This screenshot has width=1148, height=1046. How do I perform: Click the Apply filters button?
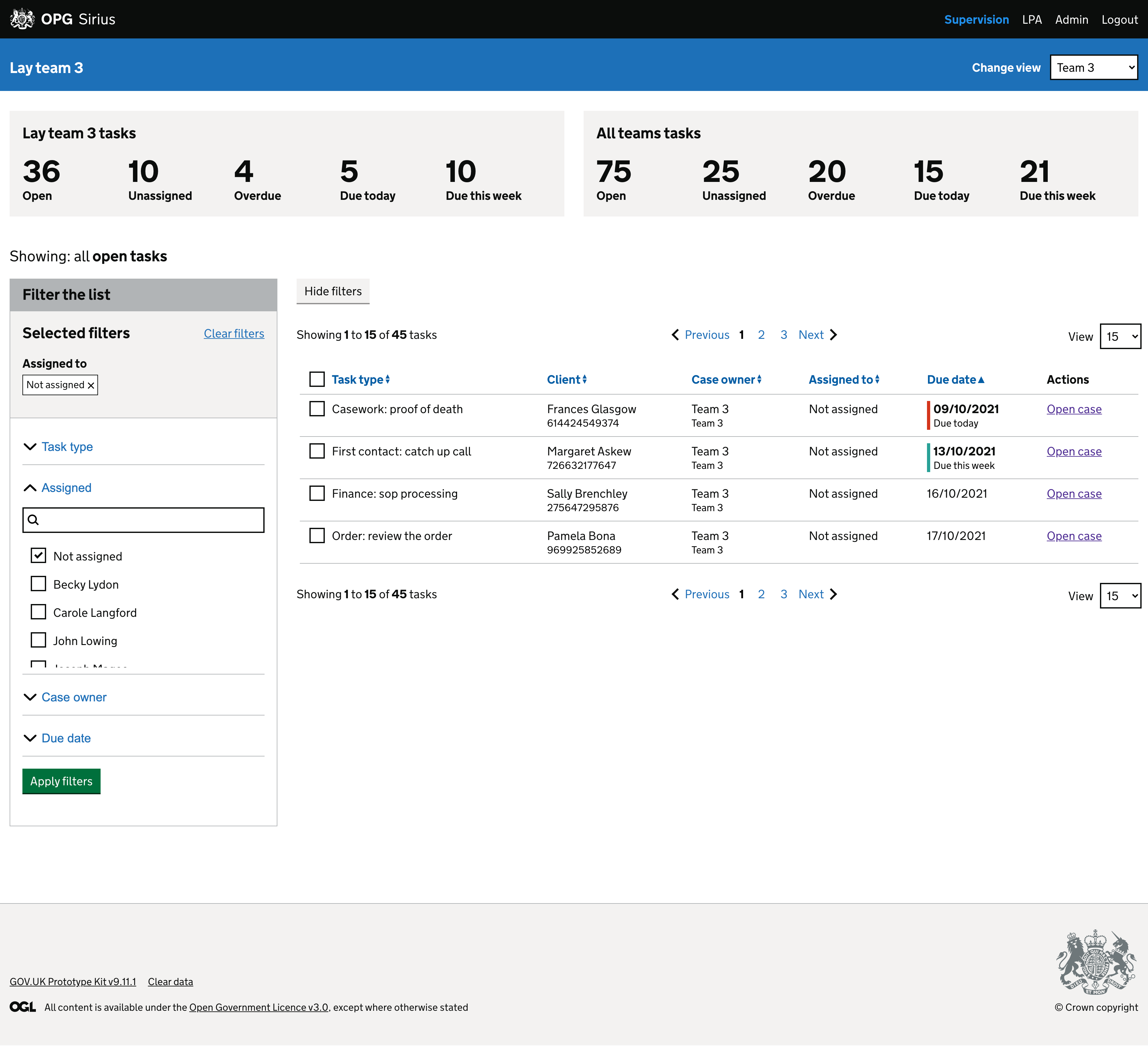click(x=61, y=781)
